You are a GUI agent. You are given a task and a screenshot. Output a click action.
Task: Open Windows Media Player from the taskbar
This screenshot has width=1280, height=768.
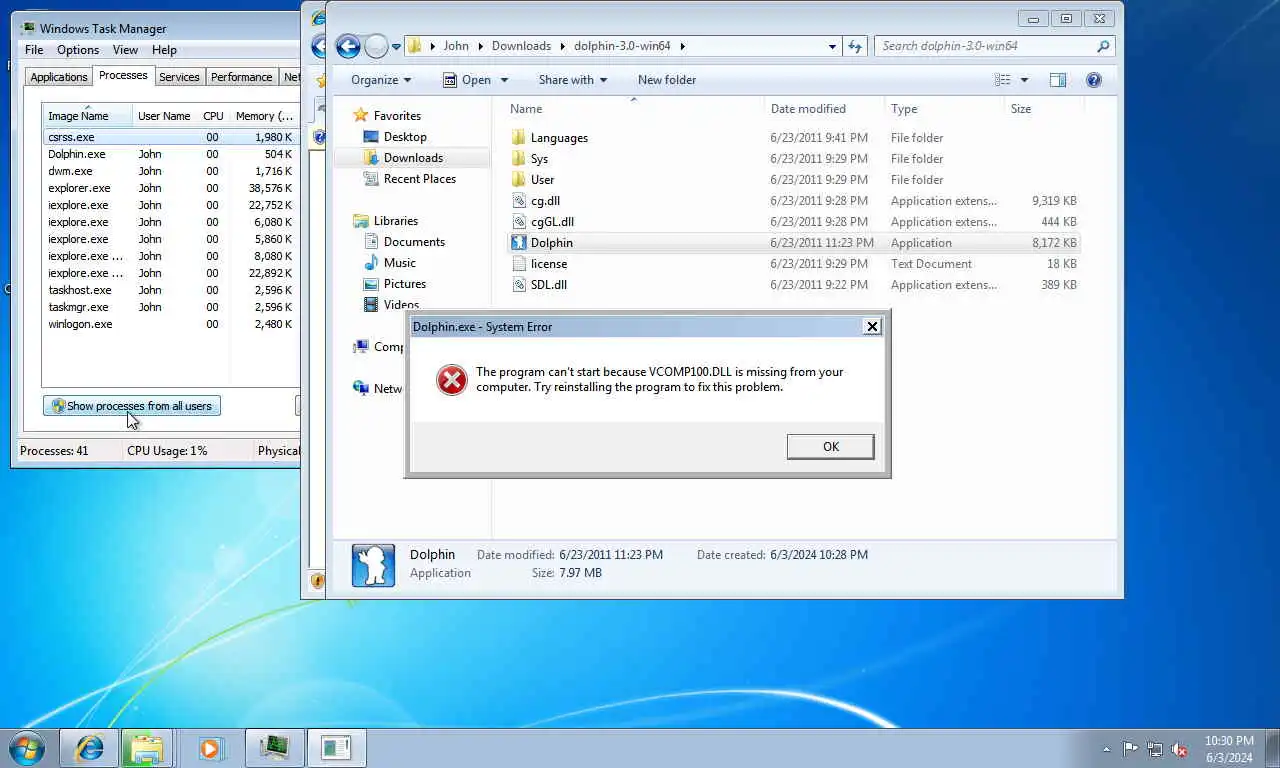point(210,748)
